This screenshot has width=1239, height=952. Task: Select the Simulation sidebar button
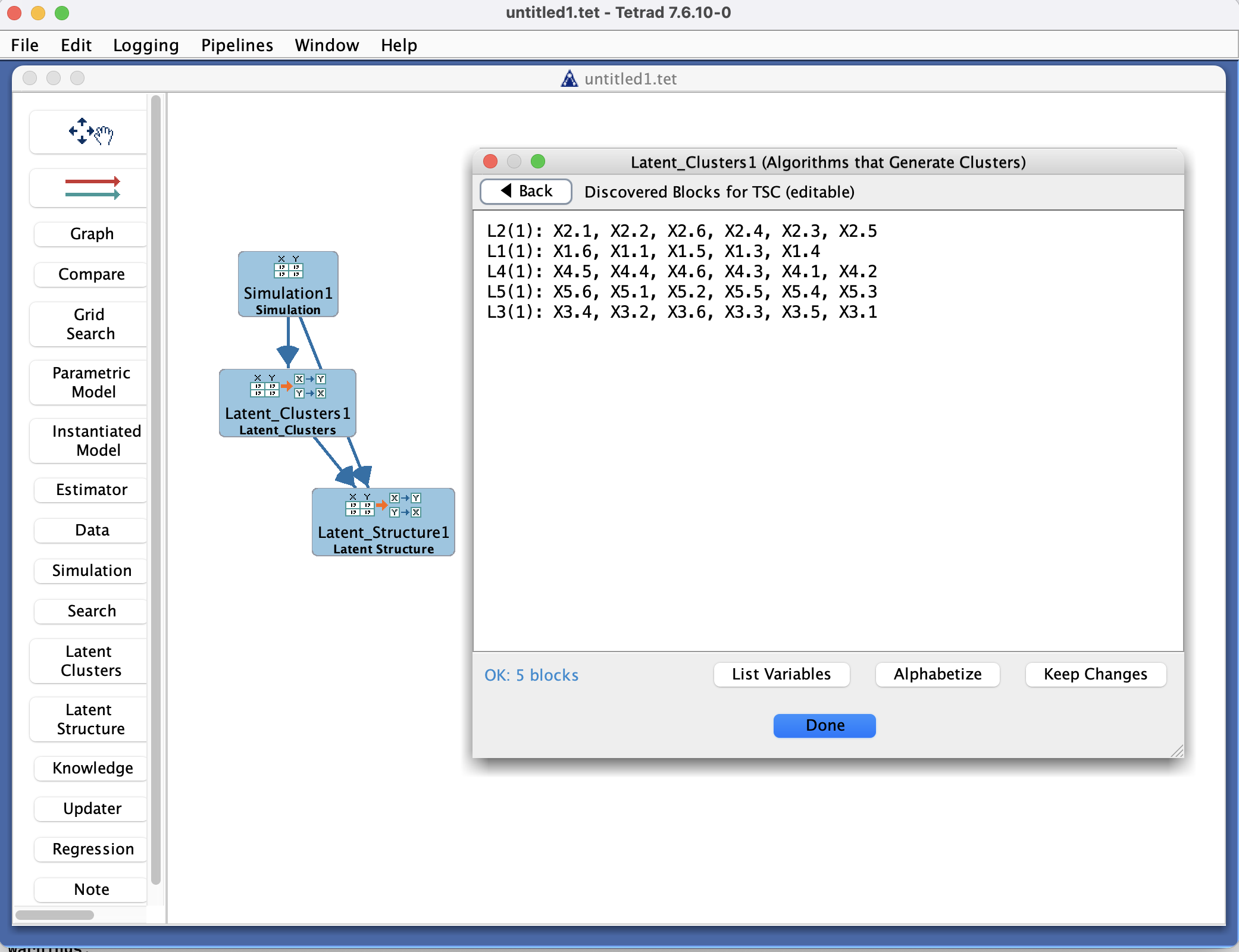[90, 571]
